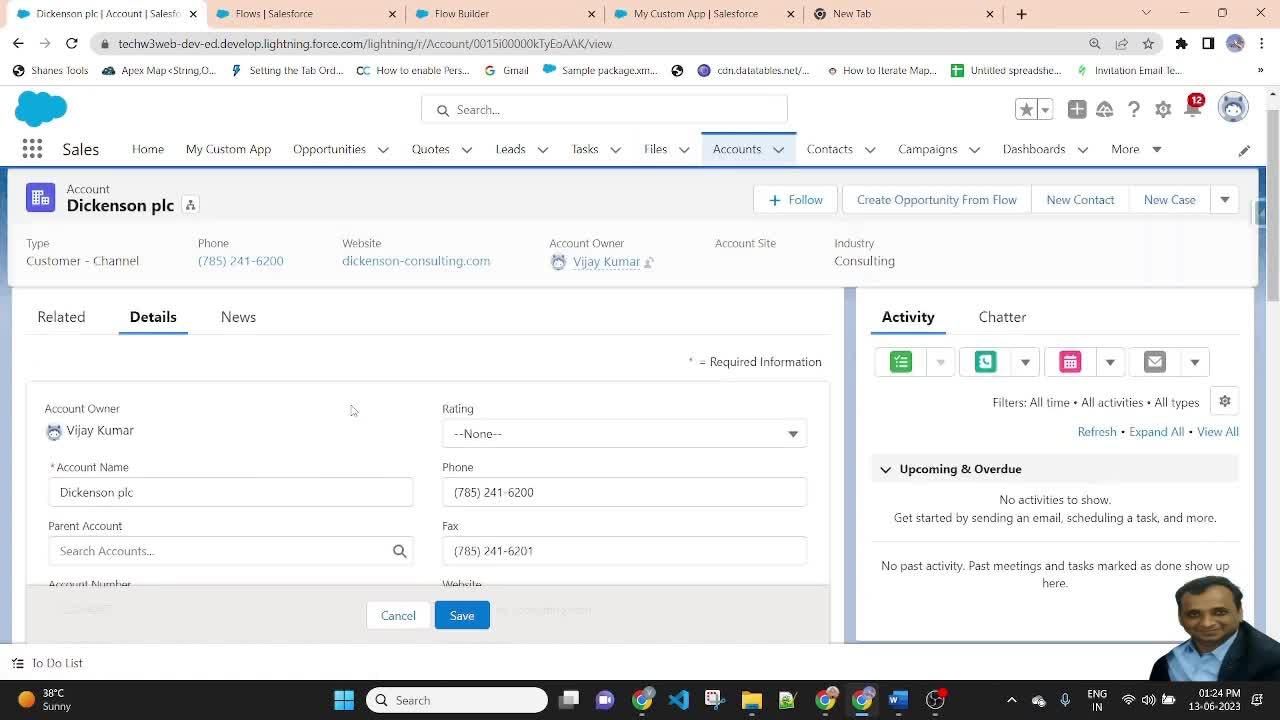Save the account changes
This screenshot has width=1280, height=720.
461,616
